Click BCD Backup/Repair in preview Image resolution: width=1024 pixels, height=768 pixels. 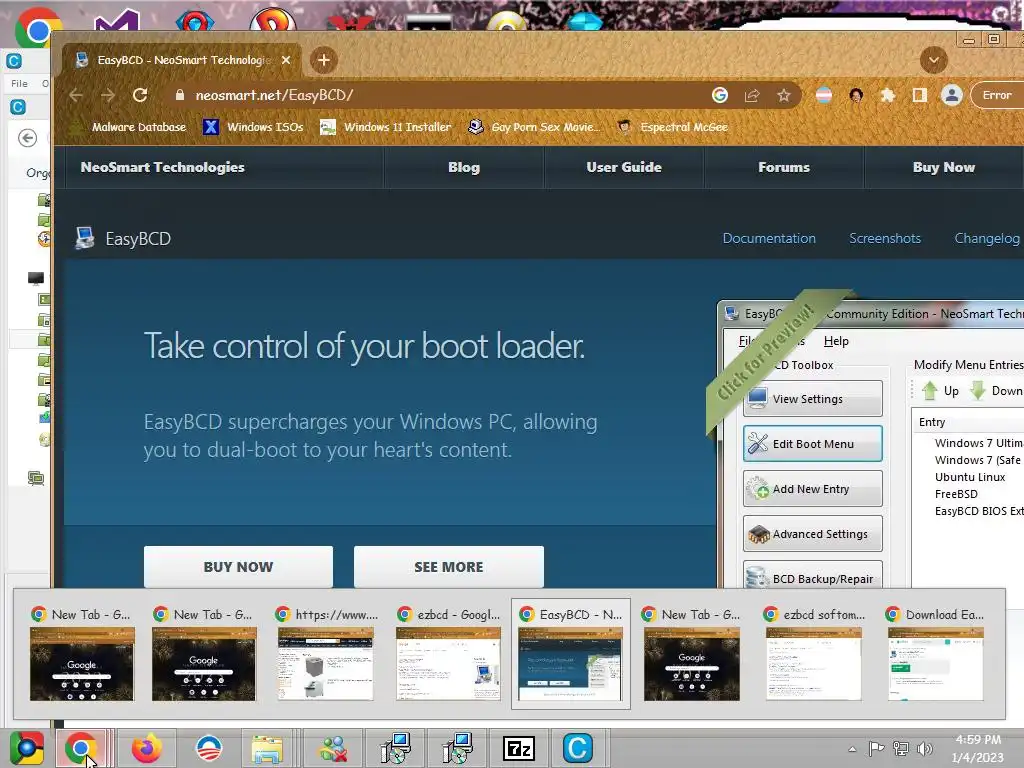[x=812, y=576]
